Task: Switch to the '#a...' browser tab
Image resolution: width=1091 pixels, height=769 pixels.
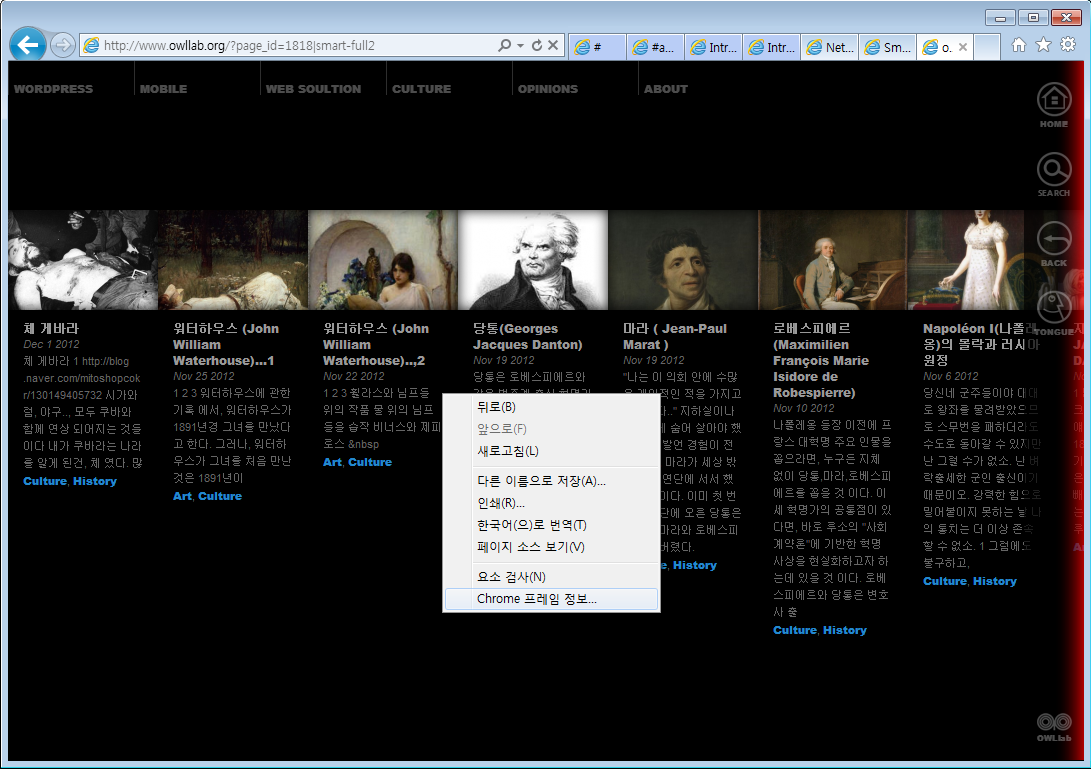Action: 655,47
